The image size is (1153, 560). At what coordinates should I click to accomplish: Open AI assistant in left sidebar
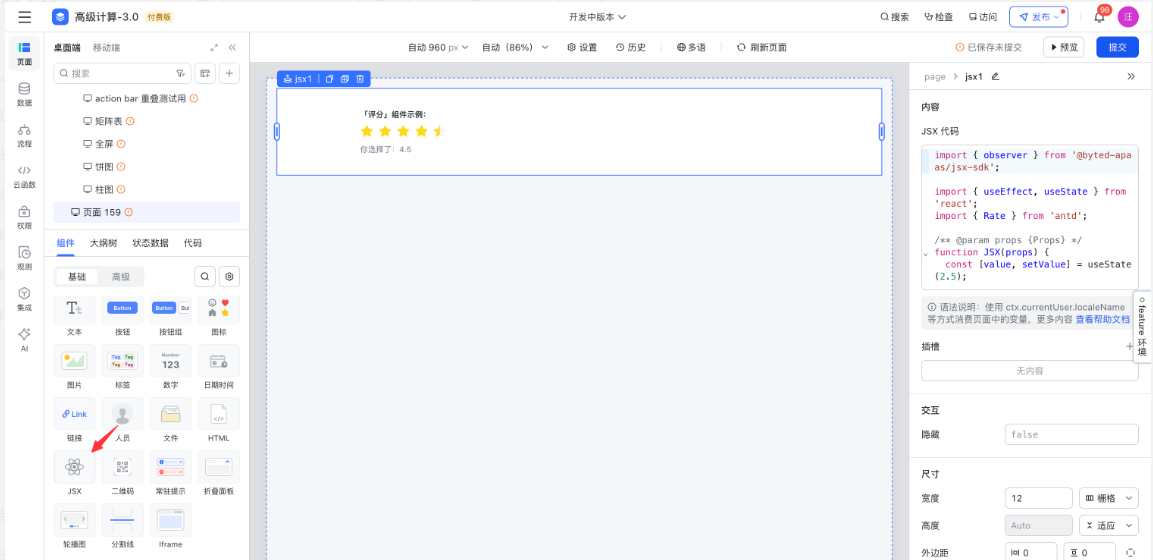24,340
